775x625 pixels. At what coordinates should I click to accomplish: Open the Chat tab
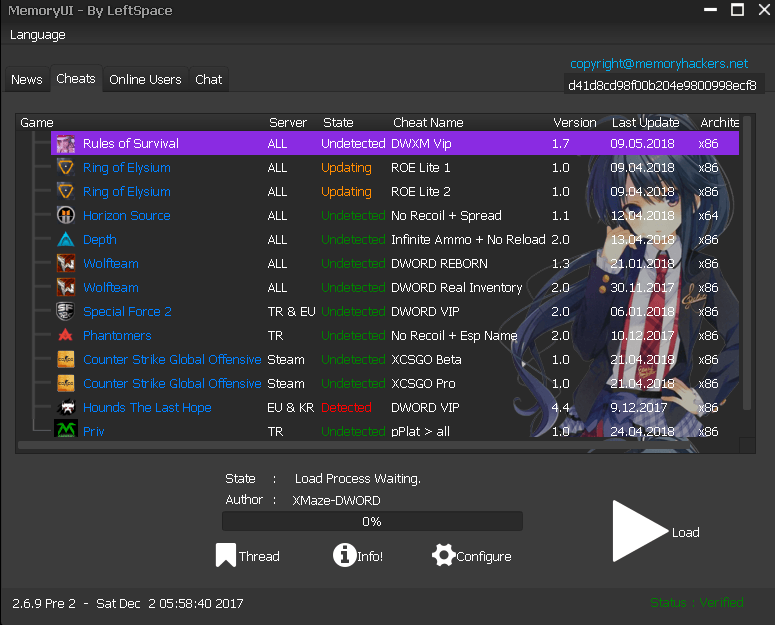tap(209, 80)
